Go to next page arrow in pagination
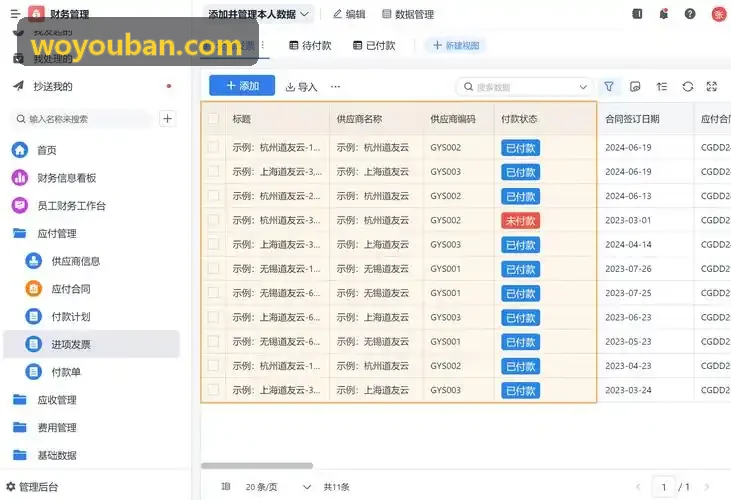Viewport: 731px width, 500px height. (x=707, y=487)
